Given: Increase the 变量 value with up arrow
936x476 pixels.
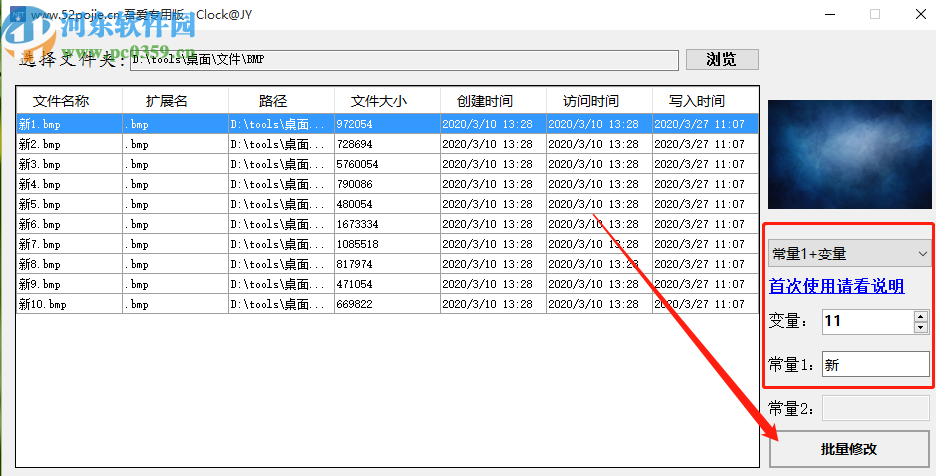Looking at the screenshot, I should pyautogui.click(x=921, y=317).
